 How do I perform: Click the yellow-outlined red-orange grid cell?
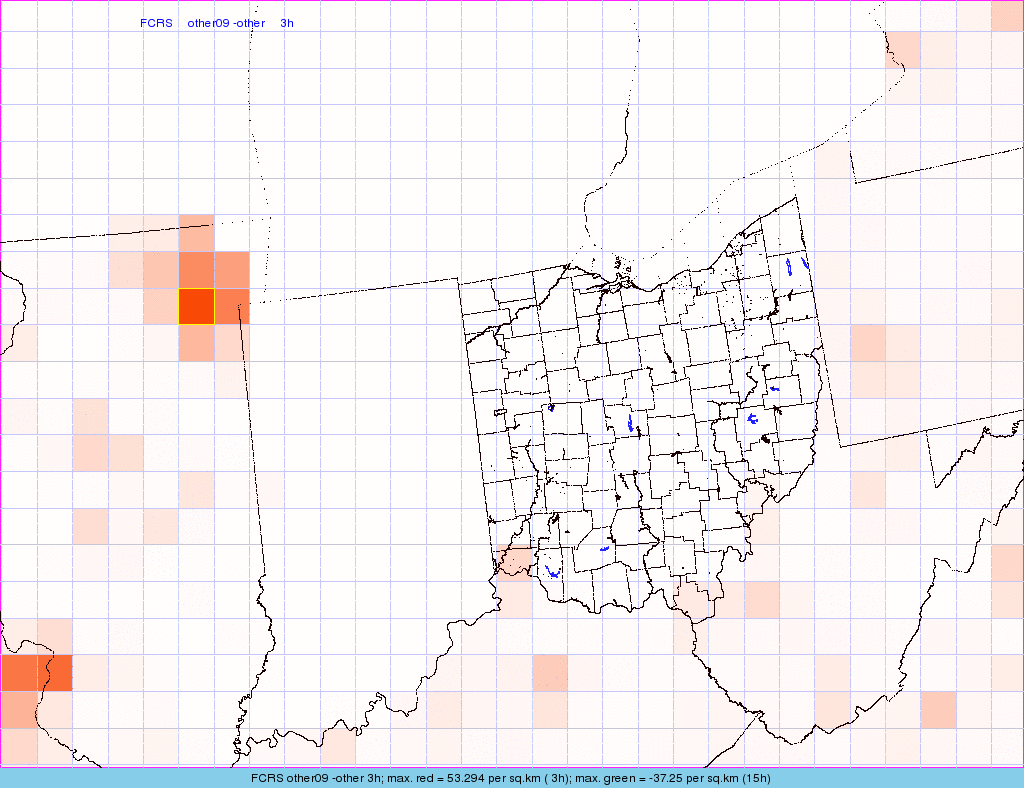click(x=196, y=306)
